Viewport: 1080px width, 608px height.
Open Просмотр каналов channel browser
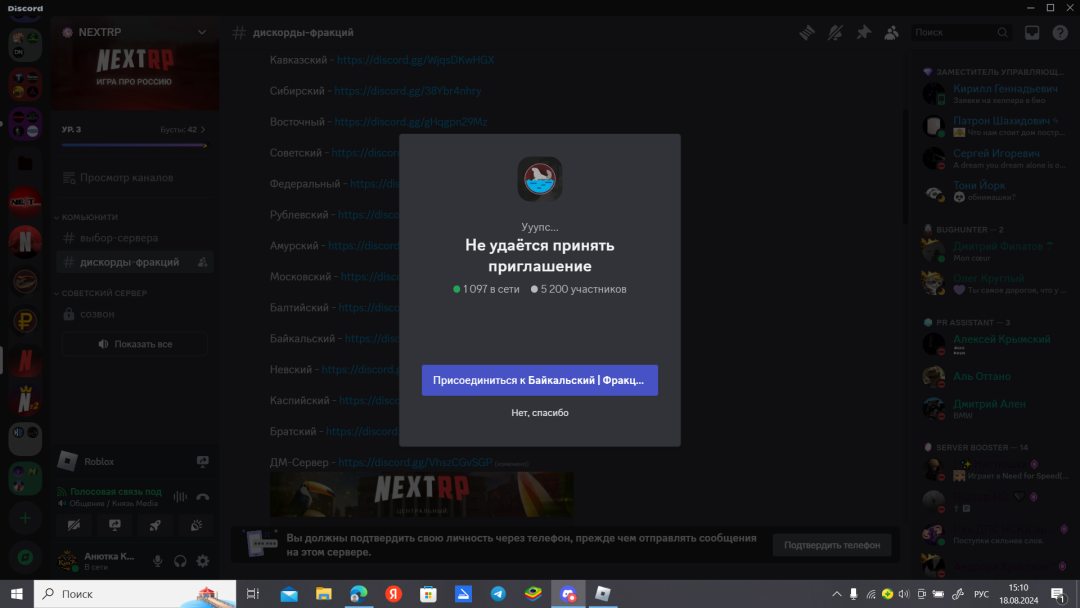tap(135, 178)
